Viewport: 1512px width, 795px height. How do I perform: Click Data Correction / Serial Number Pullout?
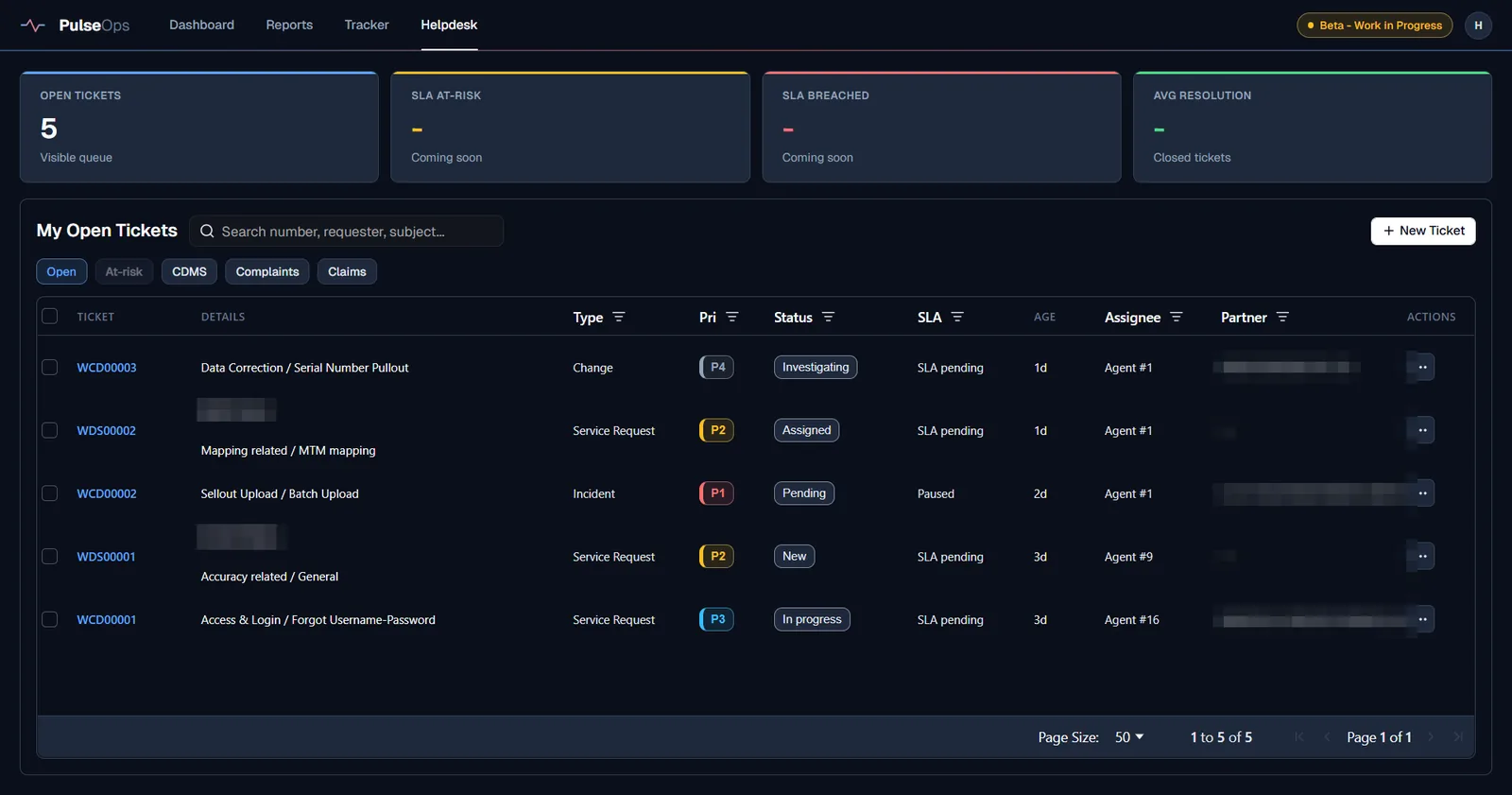304,368
